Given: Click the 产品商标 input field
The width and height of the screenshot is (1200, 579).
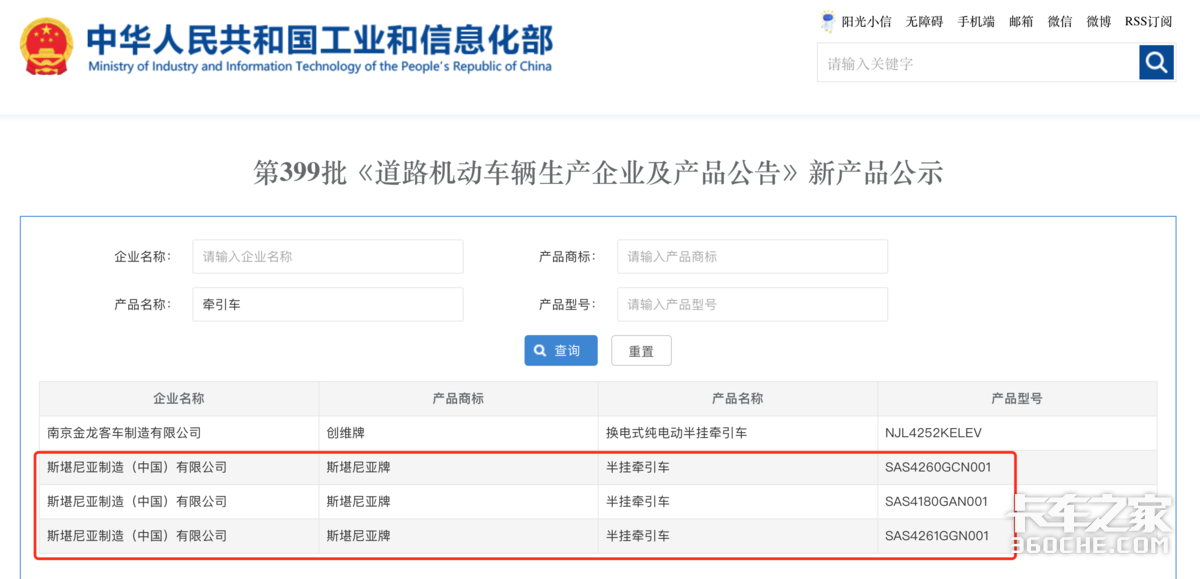Looking at the screenshot, I should [752, 257].
